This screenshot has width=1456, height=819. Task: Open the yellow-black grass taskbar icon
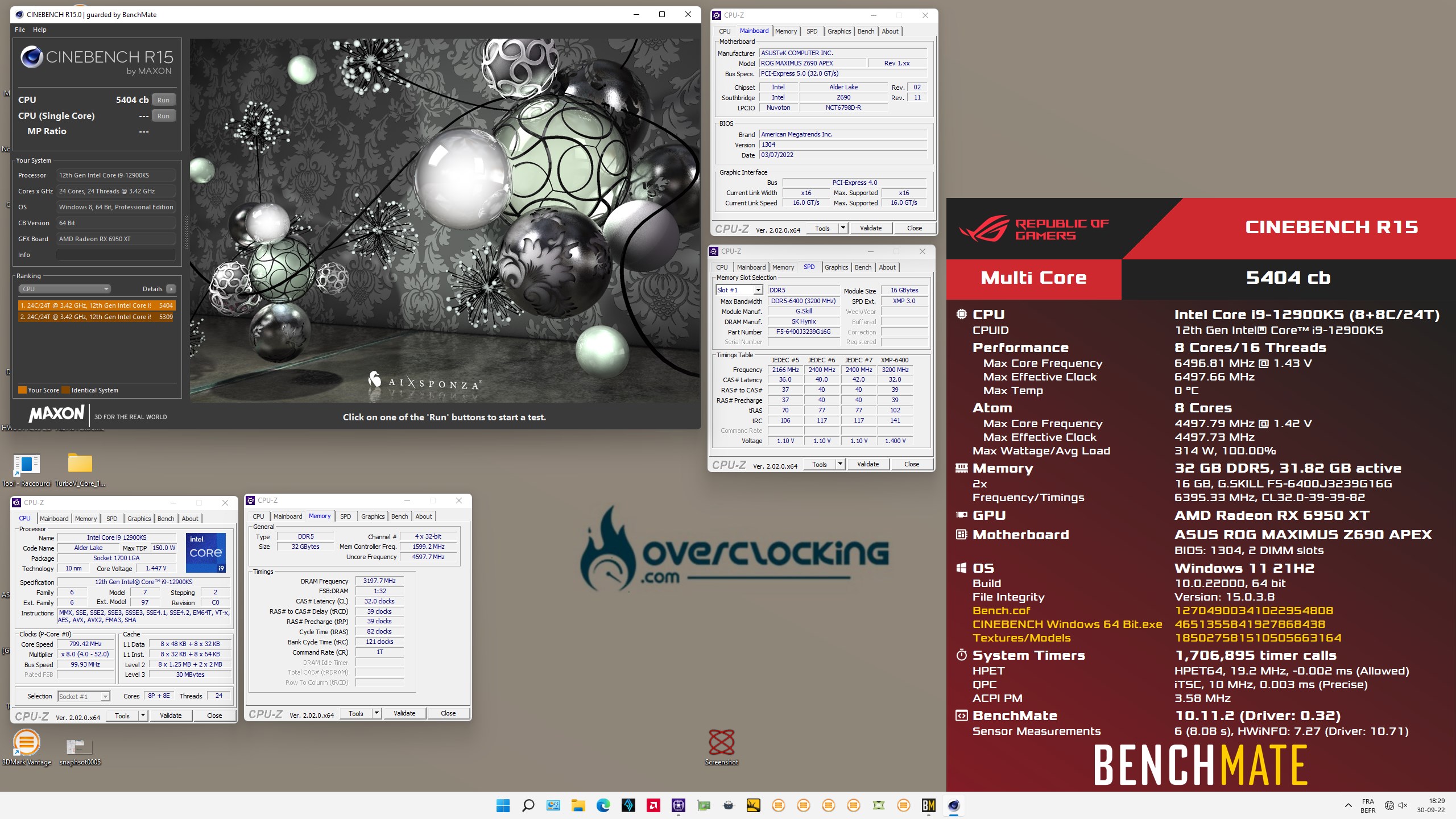(753, 805)
